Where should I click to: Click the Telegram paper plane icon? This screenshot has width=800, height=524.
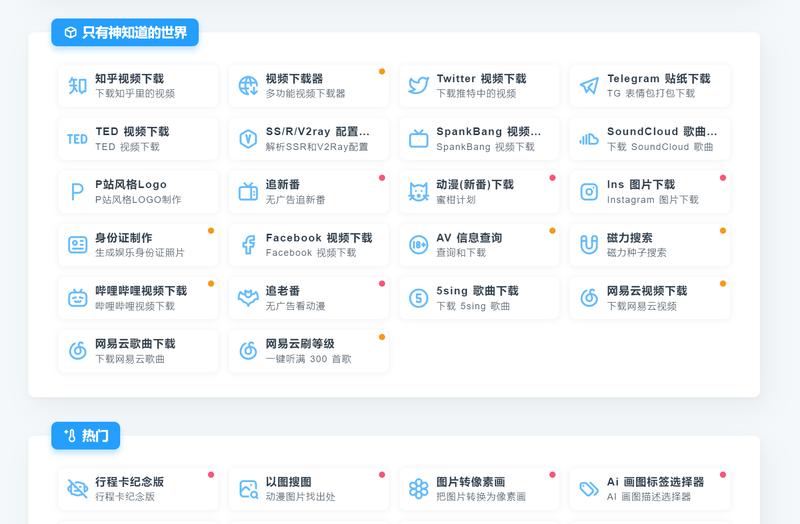tap(589, 86)
